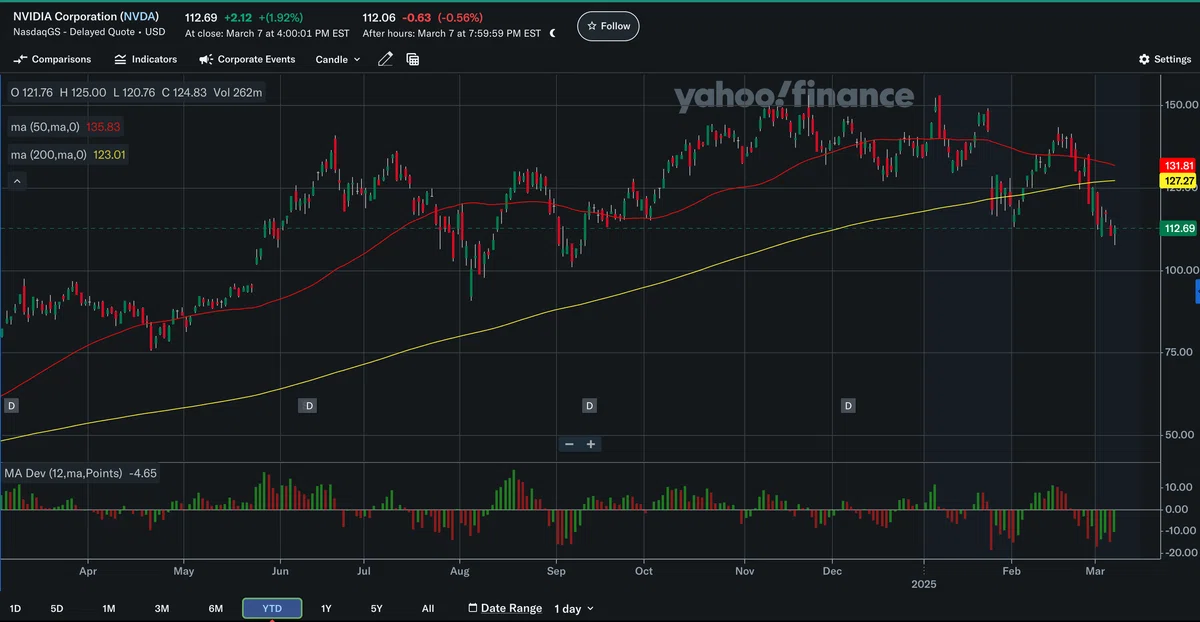Select the 5Y range tab
This screenshot has height=622, width=1200.
tap(376, 608)
